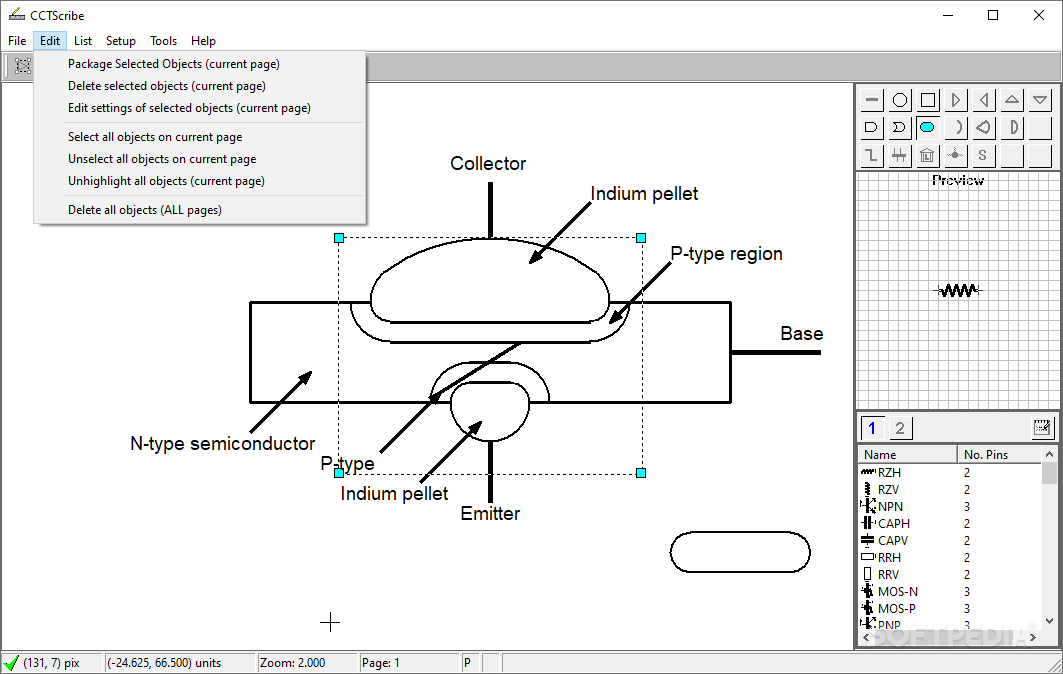Image resolution: width=1063 pixels, height=674 pixels.
Task: Select the MOS-N component row
Action: point(950,591)
